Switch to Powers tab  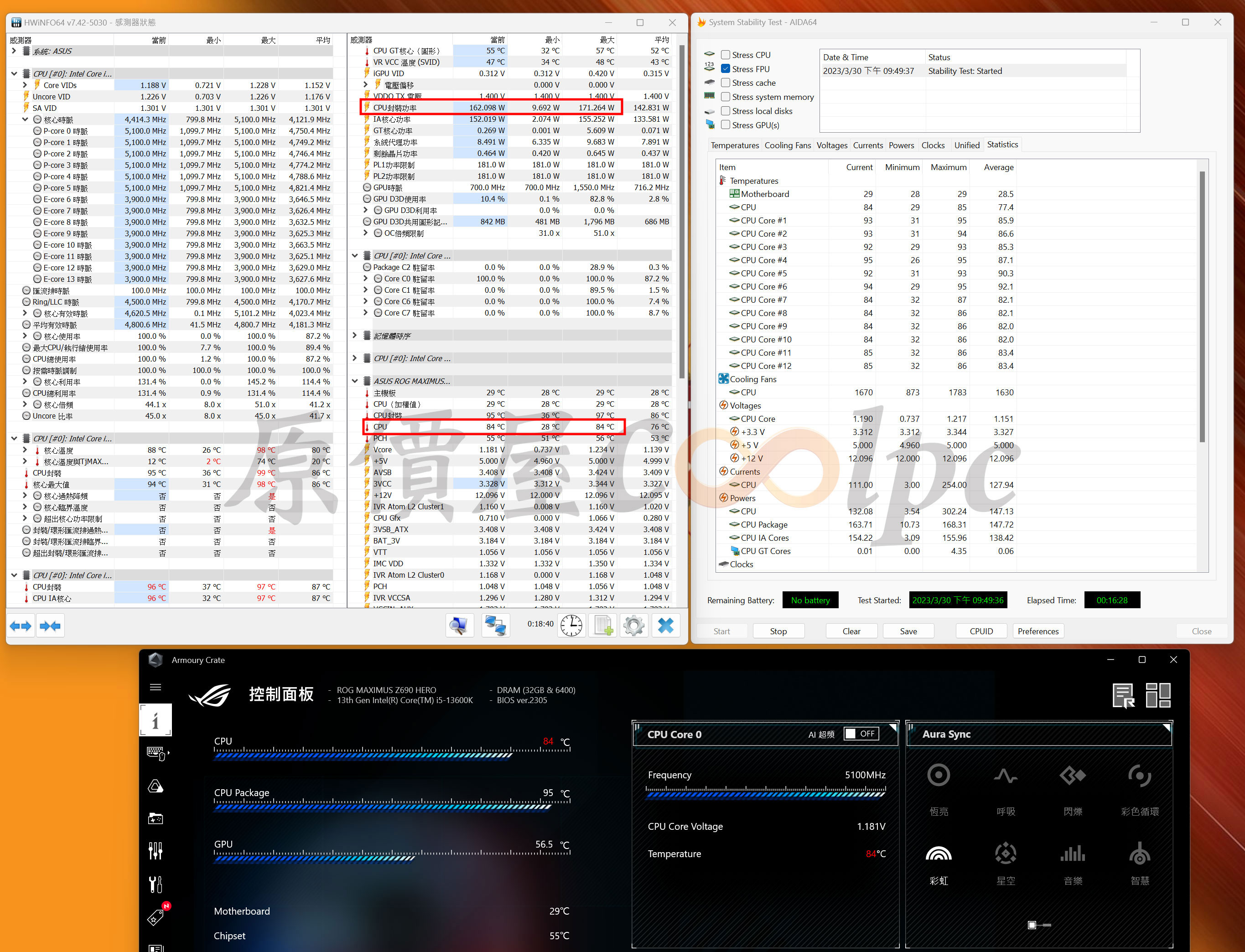coord(901,145)
